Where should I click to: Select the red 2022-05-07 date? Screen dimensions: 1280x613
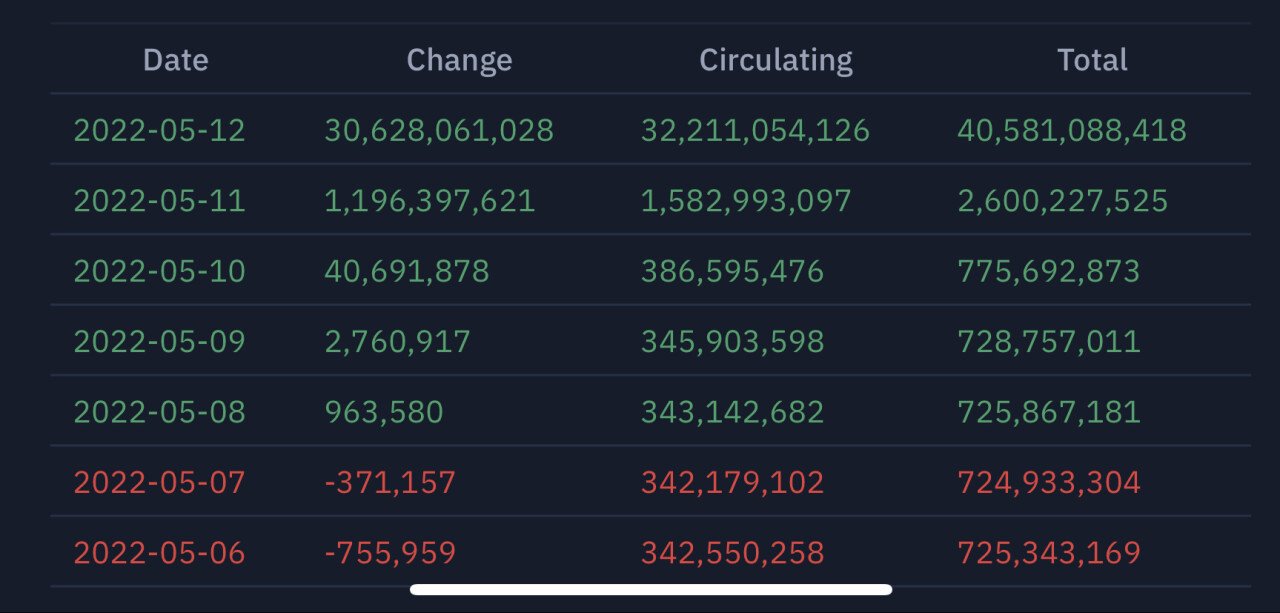(160, 483)
